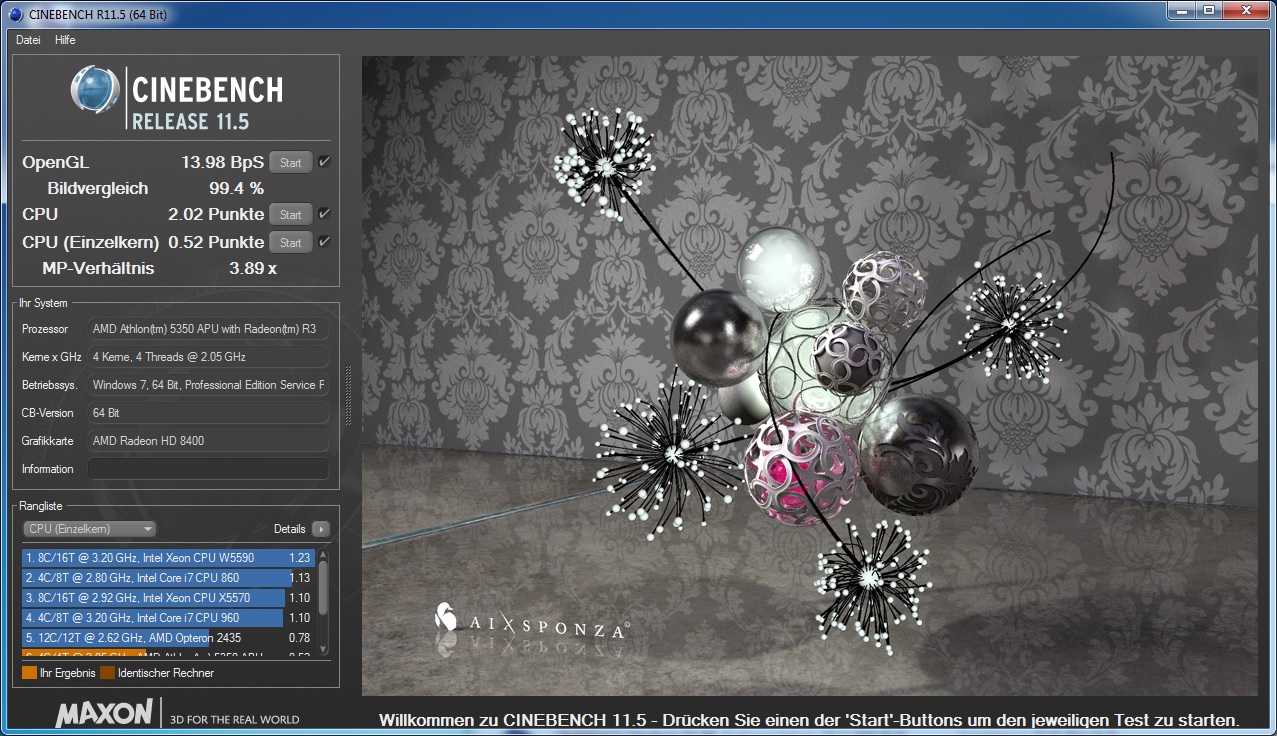The image size is (1277, 736).
Task: Maximize the CINEBENCH window
Action: [1208, 10]
